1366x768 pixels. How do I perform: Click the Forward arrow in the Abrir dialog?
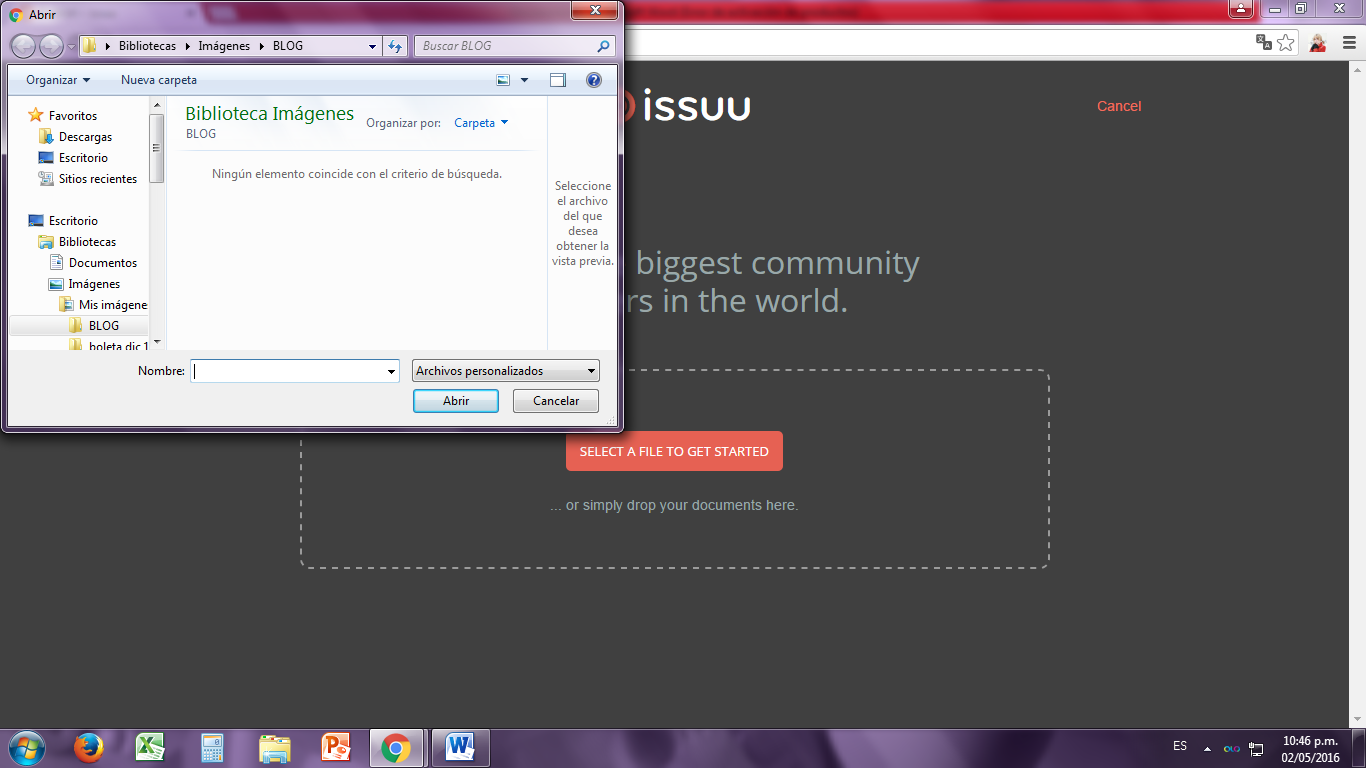(51, 46)
